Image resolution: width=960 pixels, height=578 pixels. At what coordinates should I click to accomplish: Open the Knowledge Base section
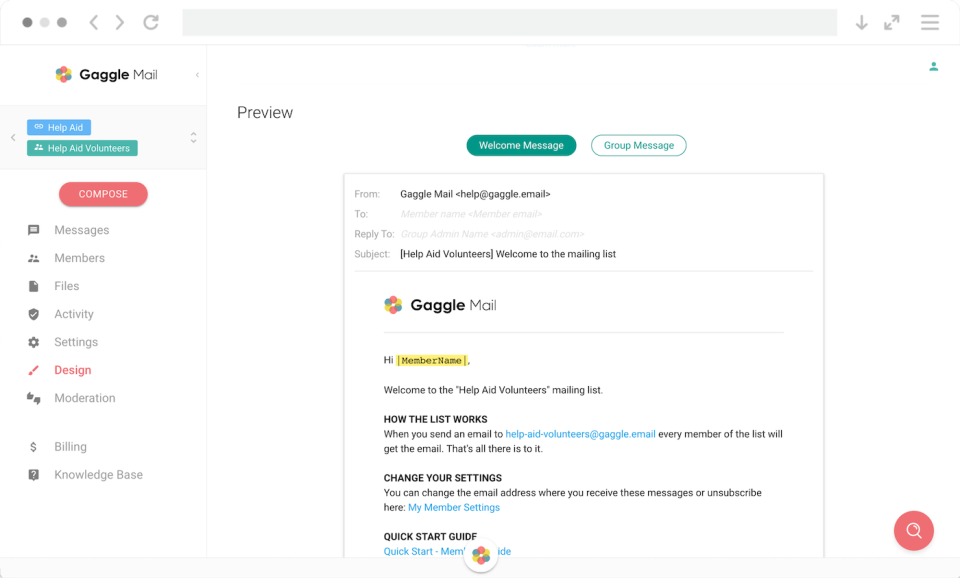[x=99, y=475]
